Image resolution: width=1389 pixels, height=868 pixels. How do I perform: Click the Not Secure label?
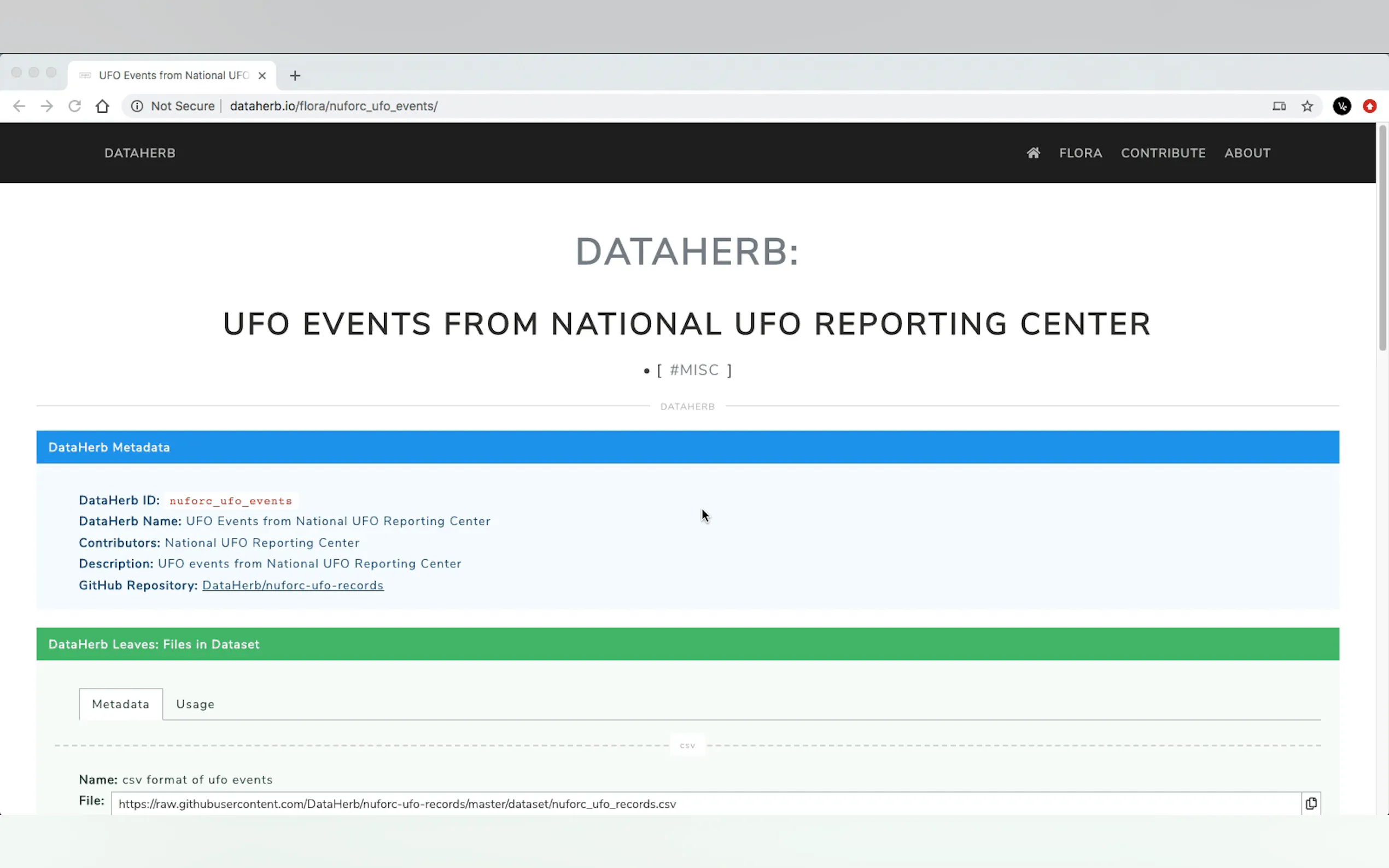pos(183,106)
